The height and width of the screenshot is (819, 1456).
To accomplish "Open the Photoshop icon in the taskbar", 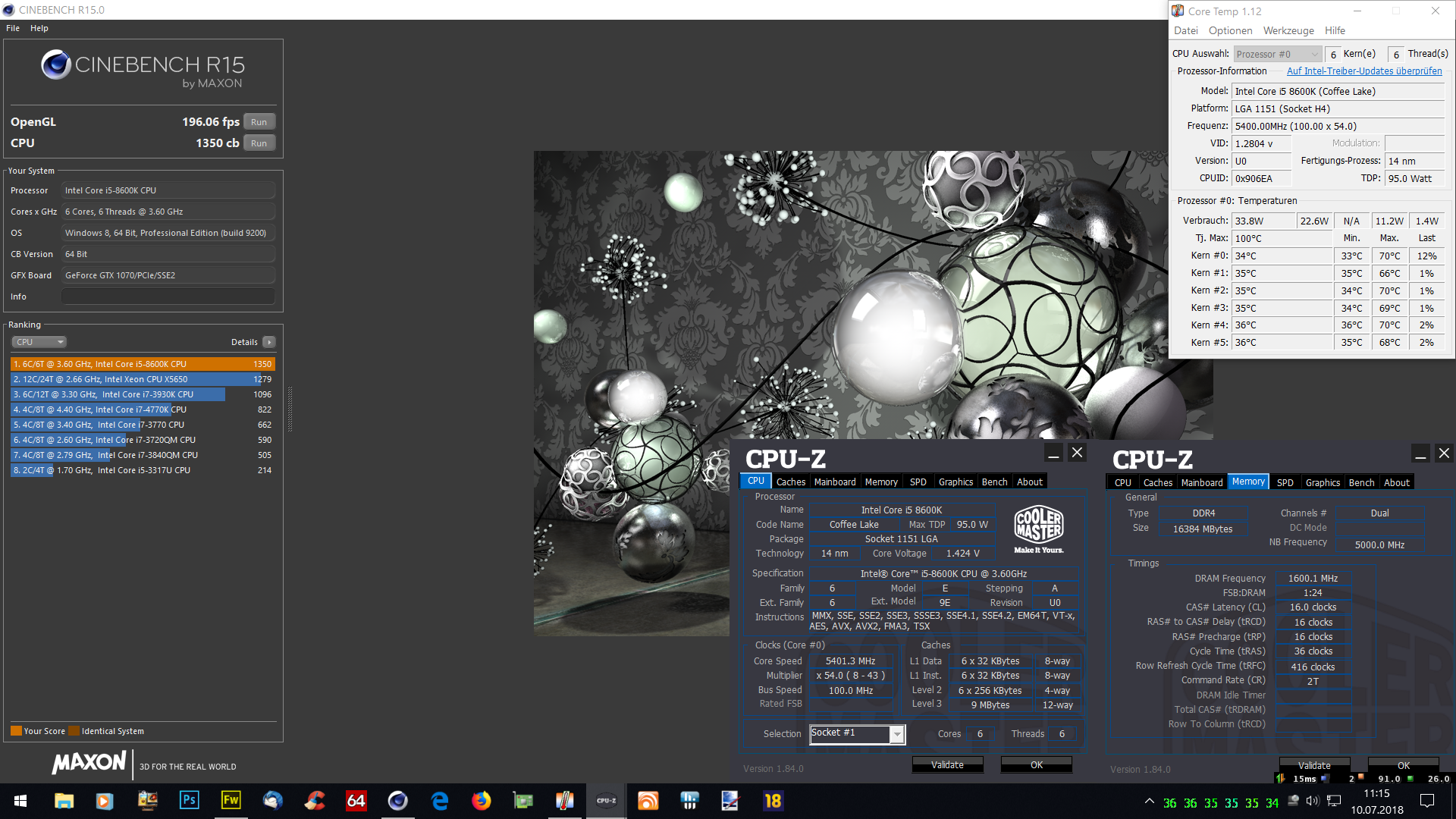I will (x=189, y=801).
